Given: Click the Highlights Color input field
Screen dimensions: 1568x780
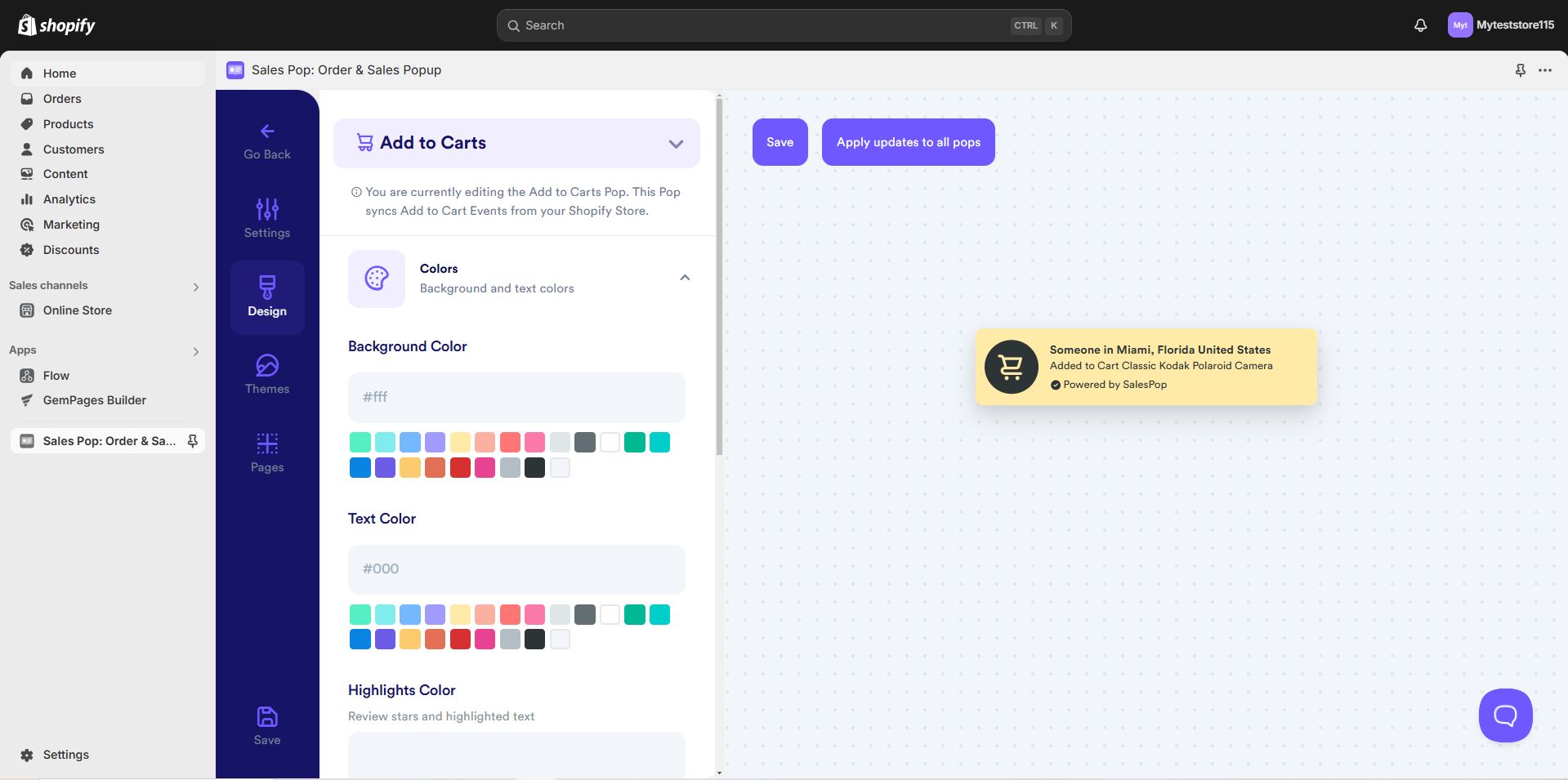Looking at the screenshot, I should [x=516, y=755].
